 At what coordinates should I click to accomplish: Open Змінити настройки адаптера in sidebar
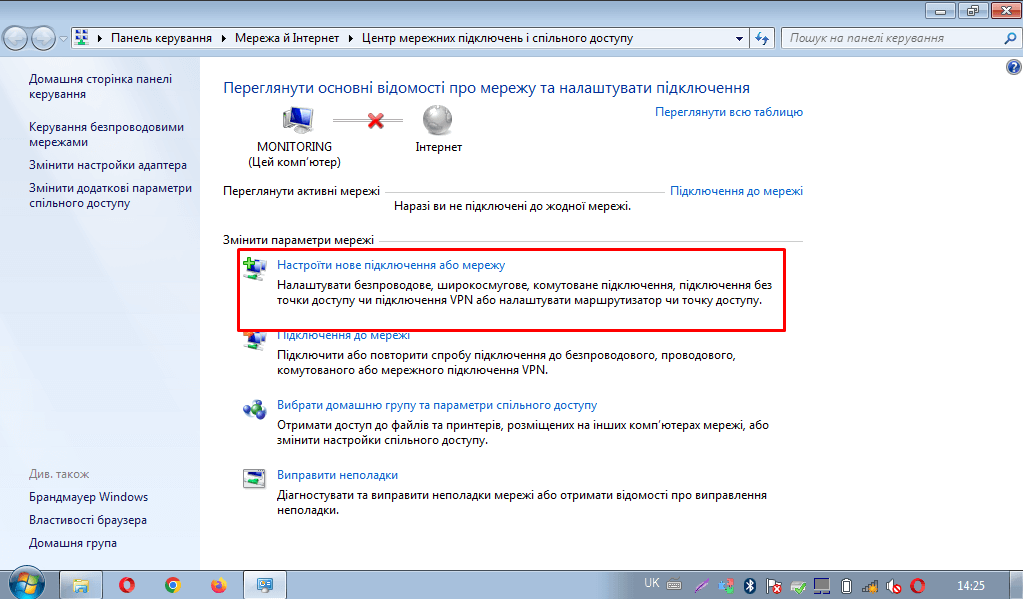pyautogui.click(x=108, y=165)
